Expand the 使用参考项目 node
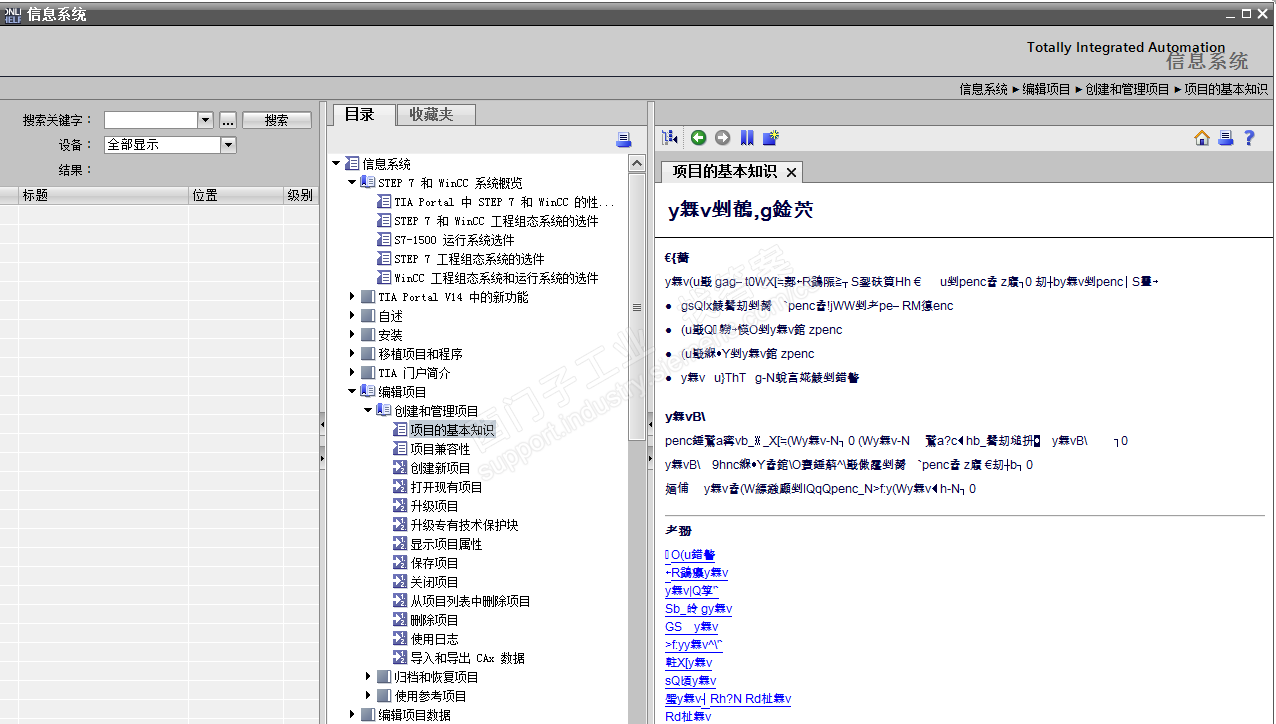This screenshot has width=1276, height=724. click(x=368, y=696)
